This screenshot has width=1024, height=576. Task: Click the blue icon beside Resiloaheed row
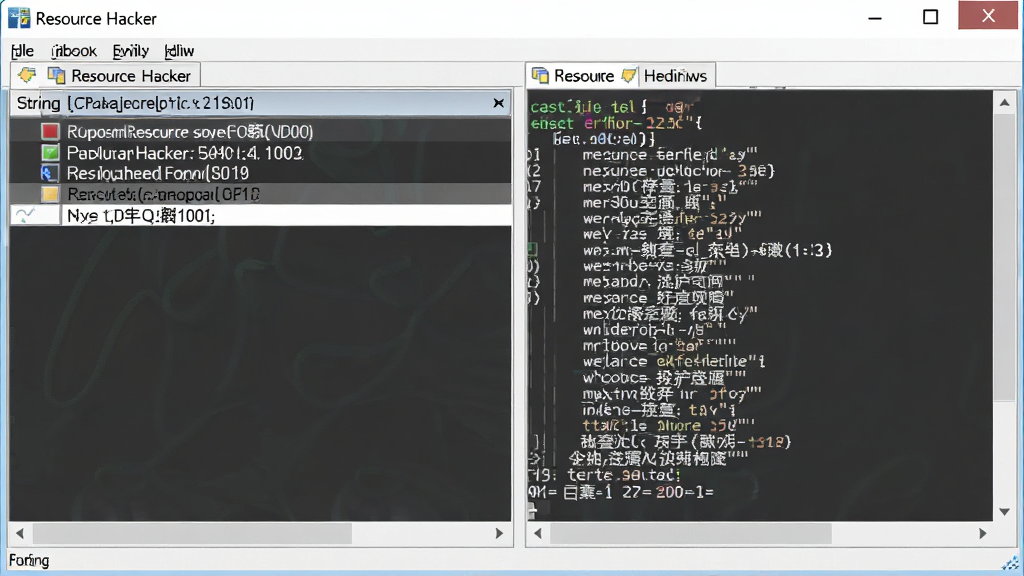click(50, 173)
